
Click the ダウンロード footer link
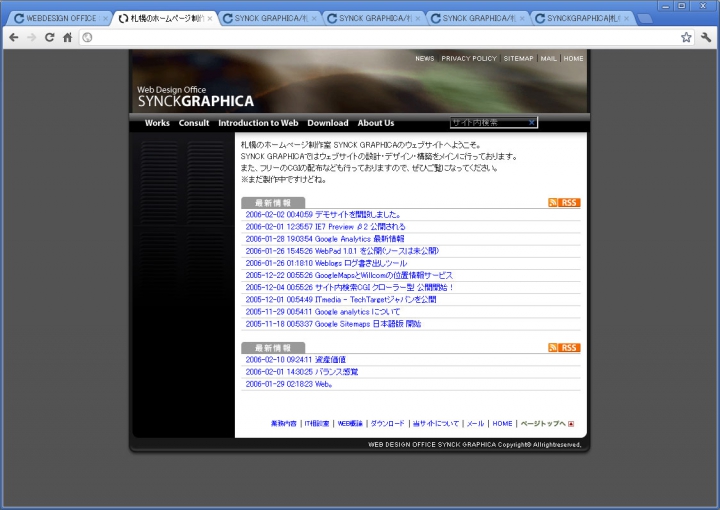click(387, 424)
